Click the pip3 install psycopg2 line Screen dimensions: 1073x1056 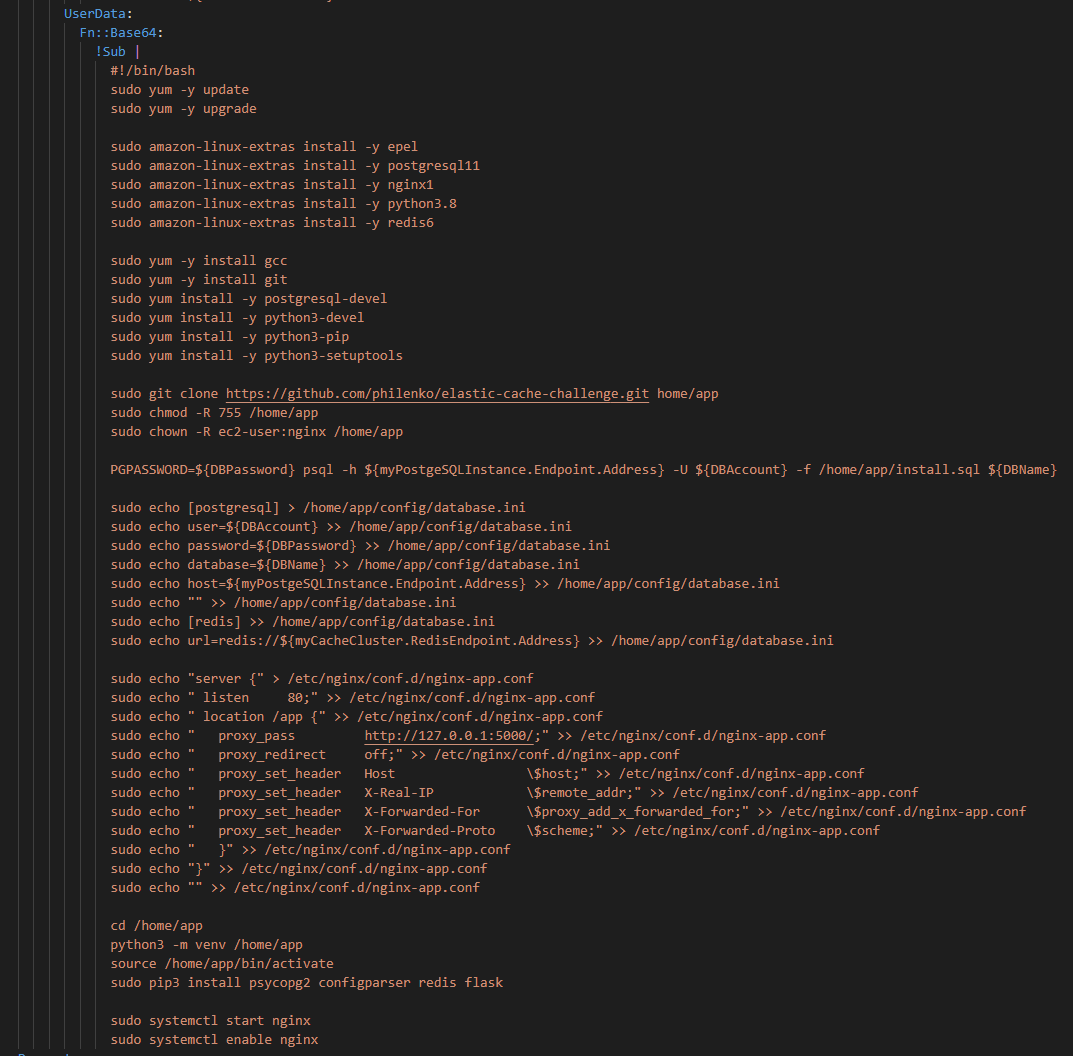tap(307, 983)
